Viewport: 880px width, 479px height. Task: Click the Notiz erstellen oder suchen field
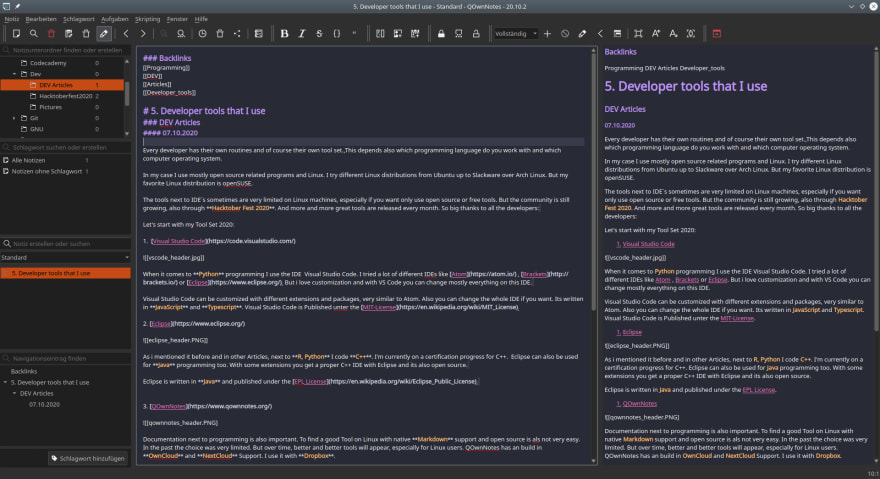click(66, 244)
